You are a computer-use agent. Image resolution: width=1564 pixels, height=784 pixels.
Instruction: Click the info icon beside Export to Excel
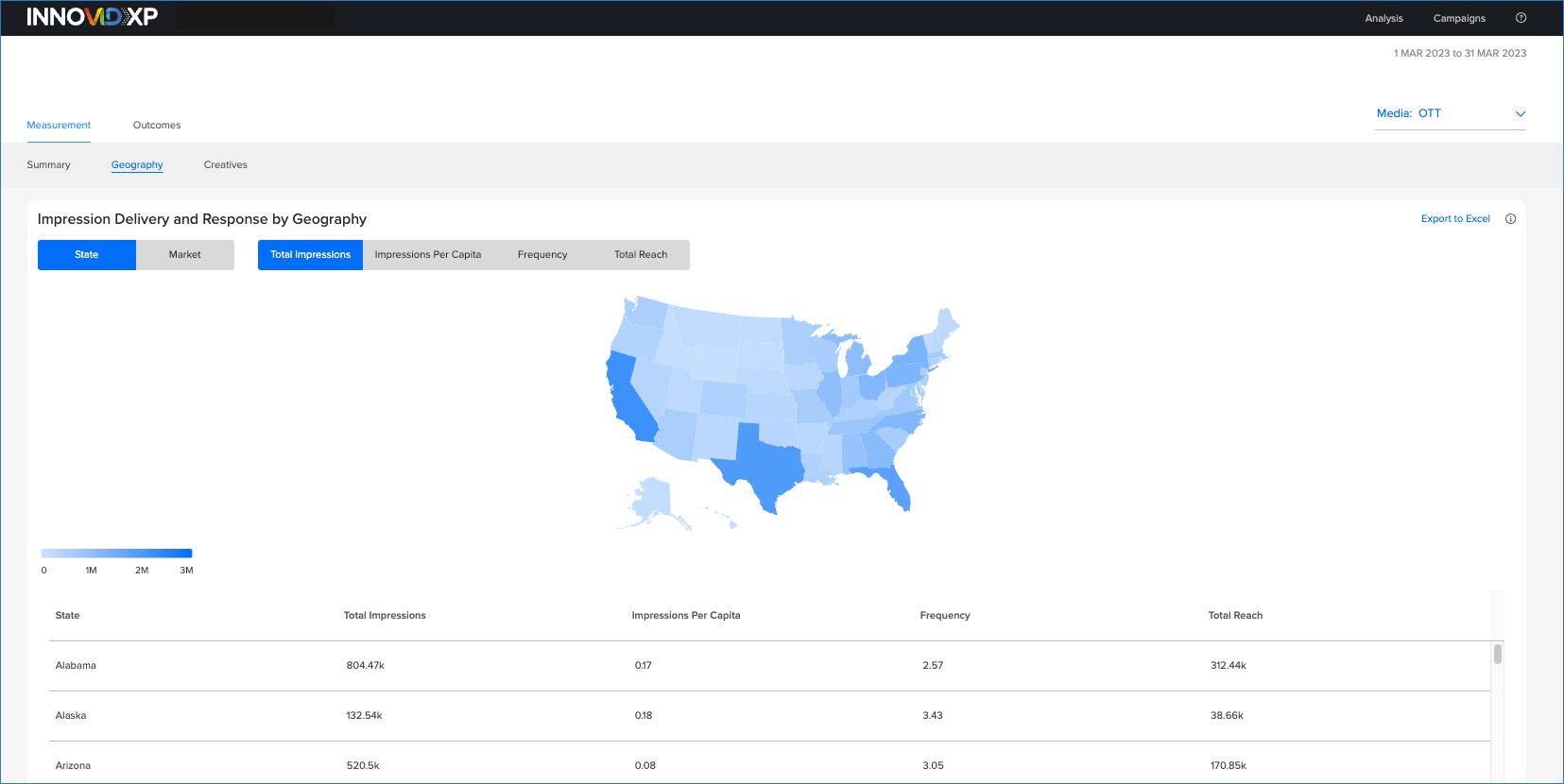[1510, 219]
